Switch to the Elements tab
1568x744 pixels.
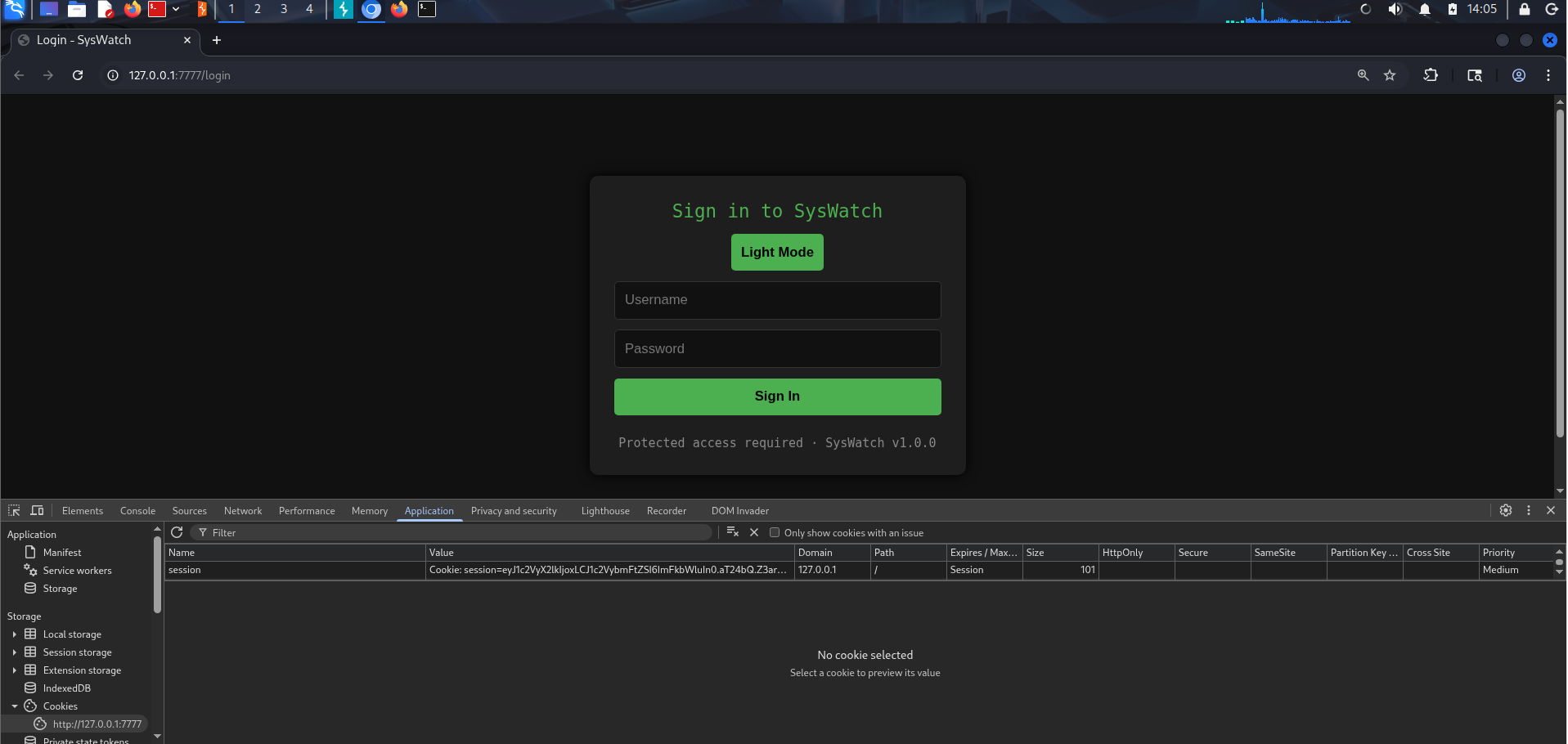point(83,511)
